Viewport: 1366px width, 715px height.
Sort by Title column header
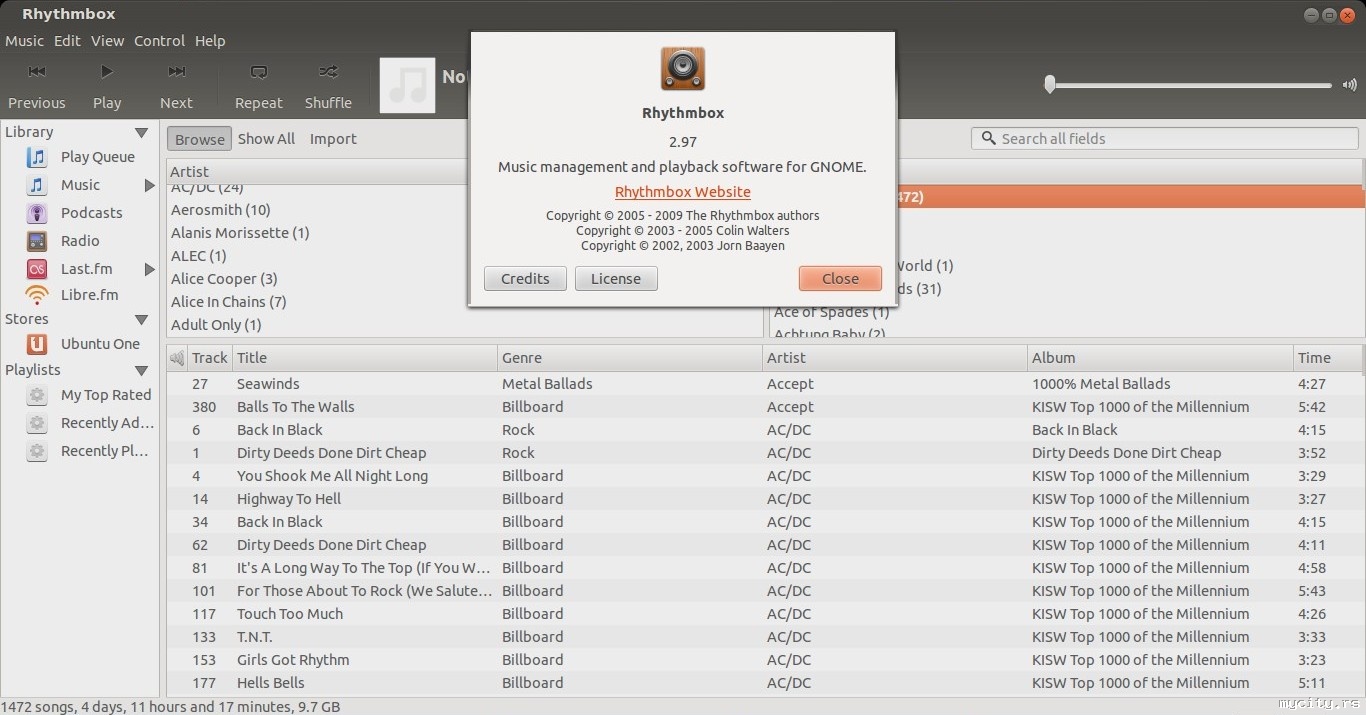point(364,358)
